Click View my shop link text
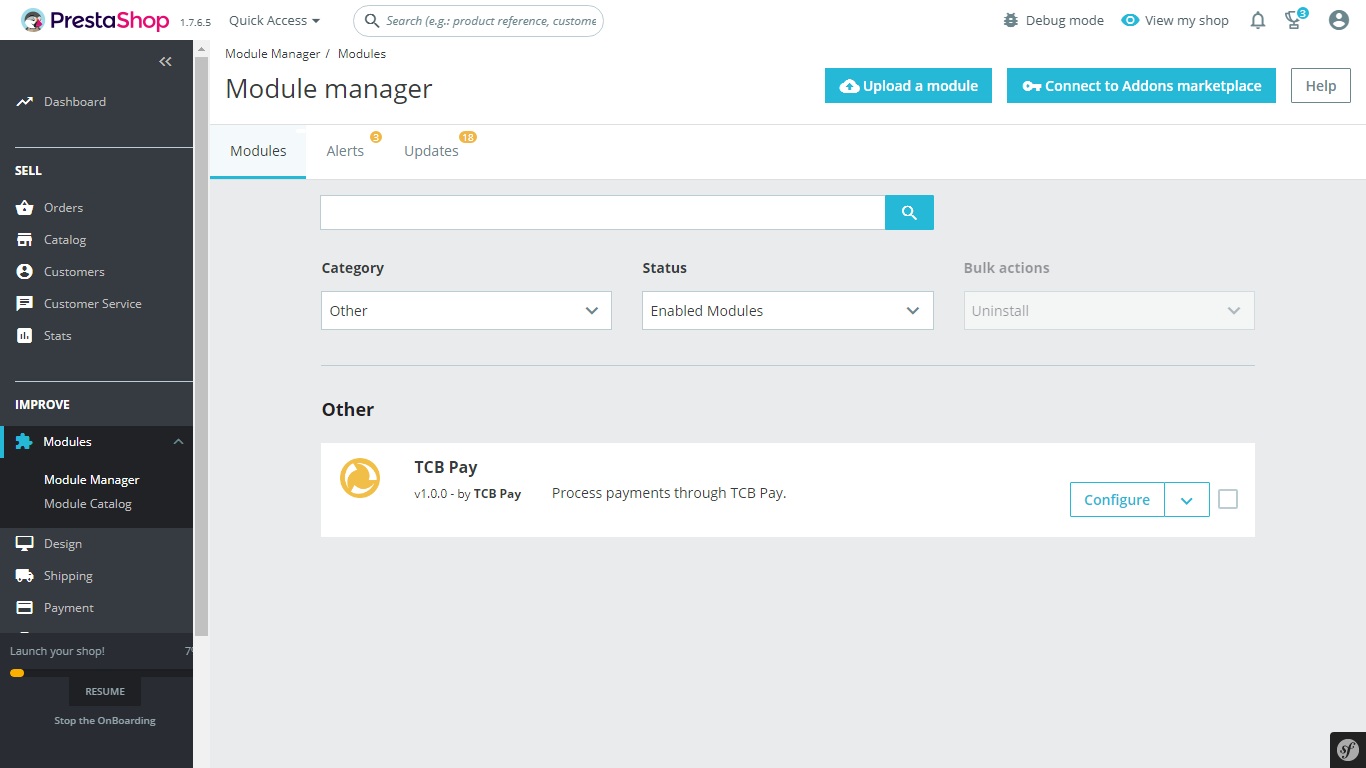The image size is (1366, 768). point(1187,20)
